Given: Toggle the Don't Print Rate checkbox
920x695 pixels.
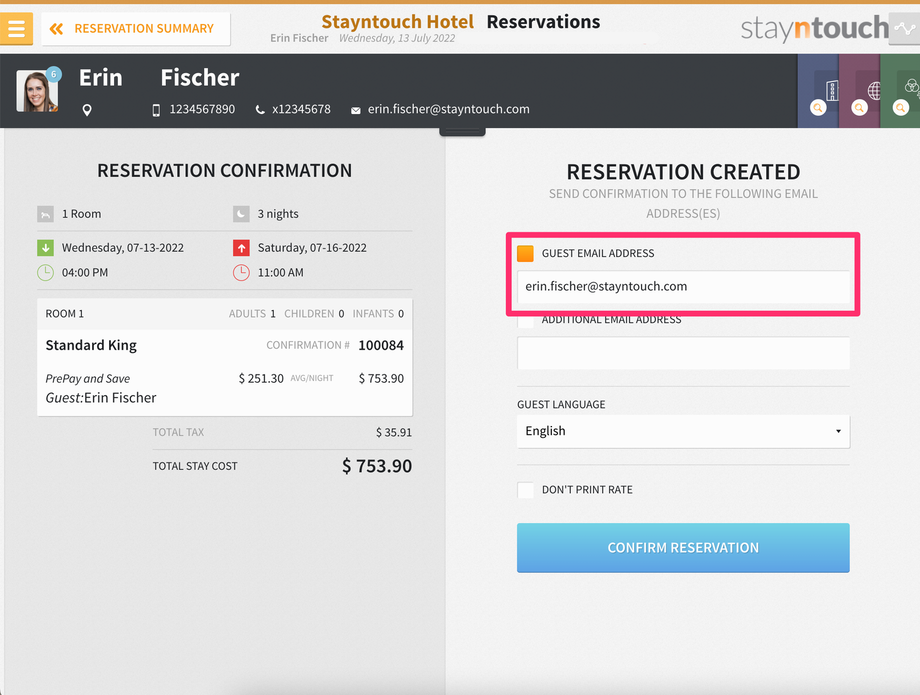Looking at the screenshot, I should 525,490.
